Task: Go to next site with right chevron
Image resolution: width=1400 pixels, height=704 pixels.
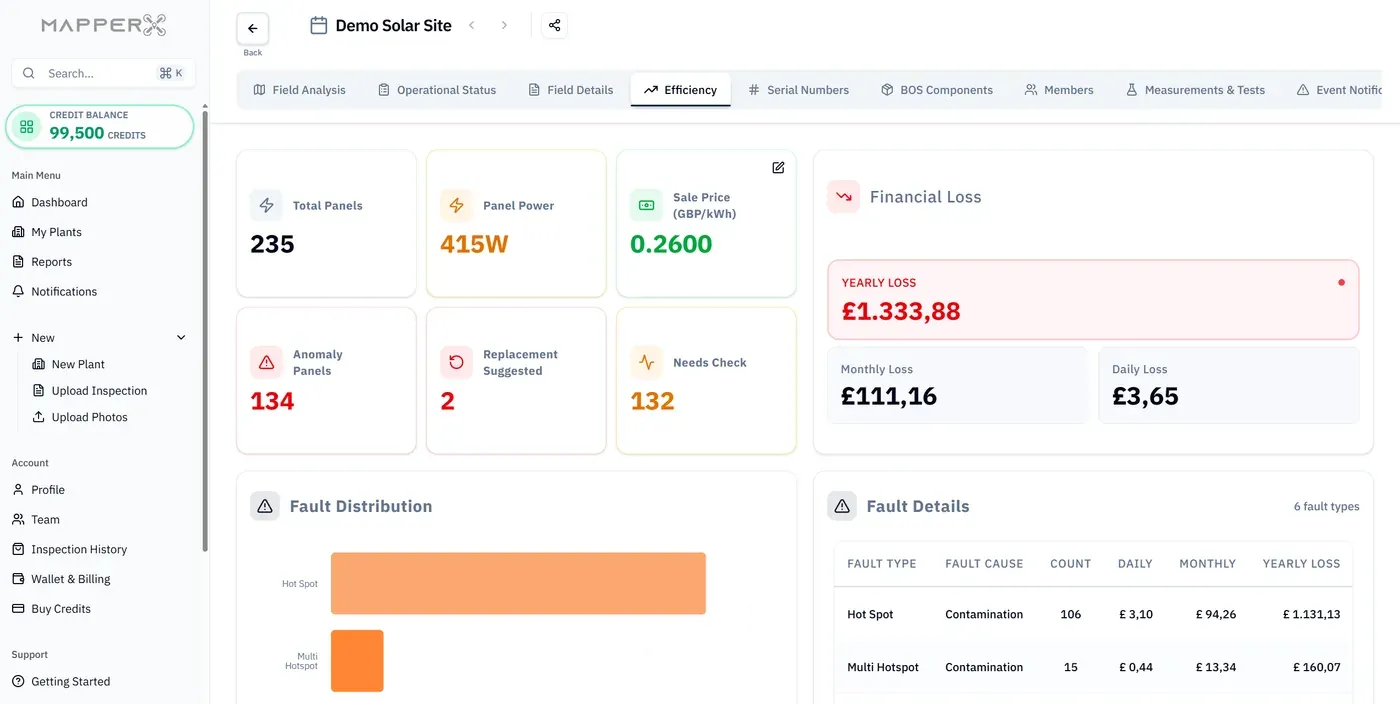Action: click(x=504, y=26)
